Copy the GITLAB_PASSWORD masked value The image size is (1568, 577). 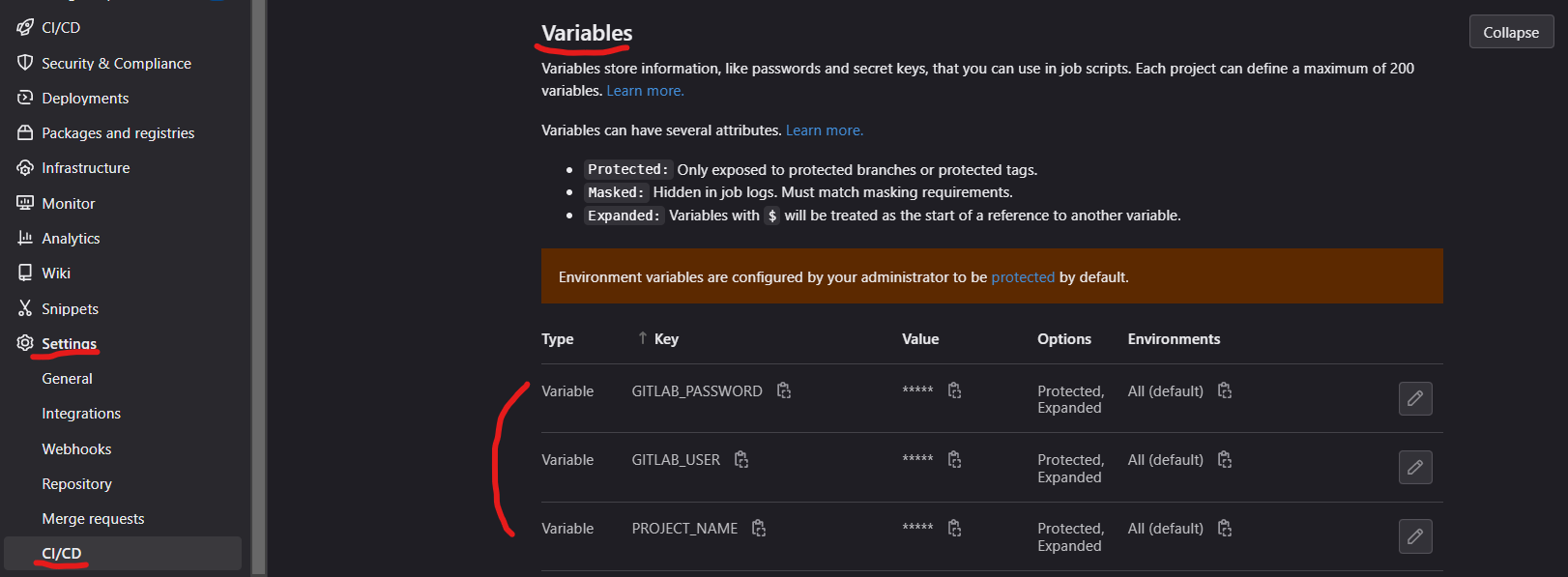point(954,390)
